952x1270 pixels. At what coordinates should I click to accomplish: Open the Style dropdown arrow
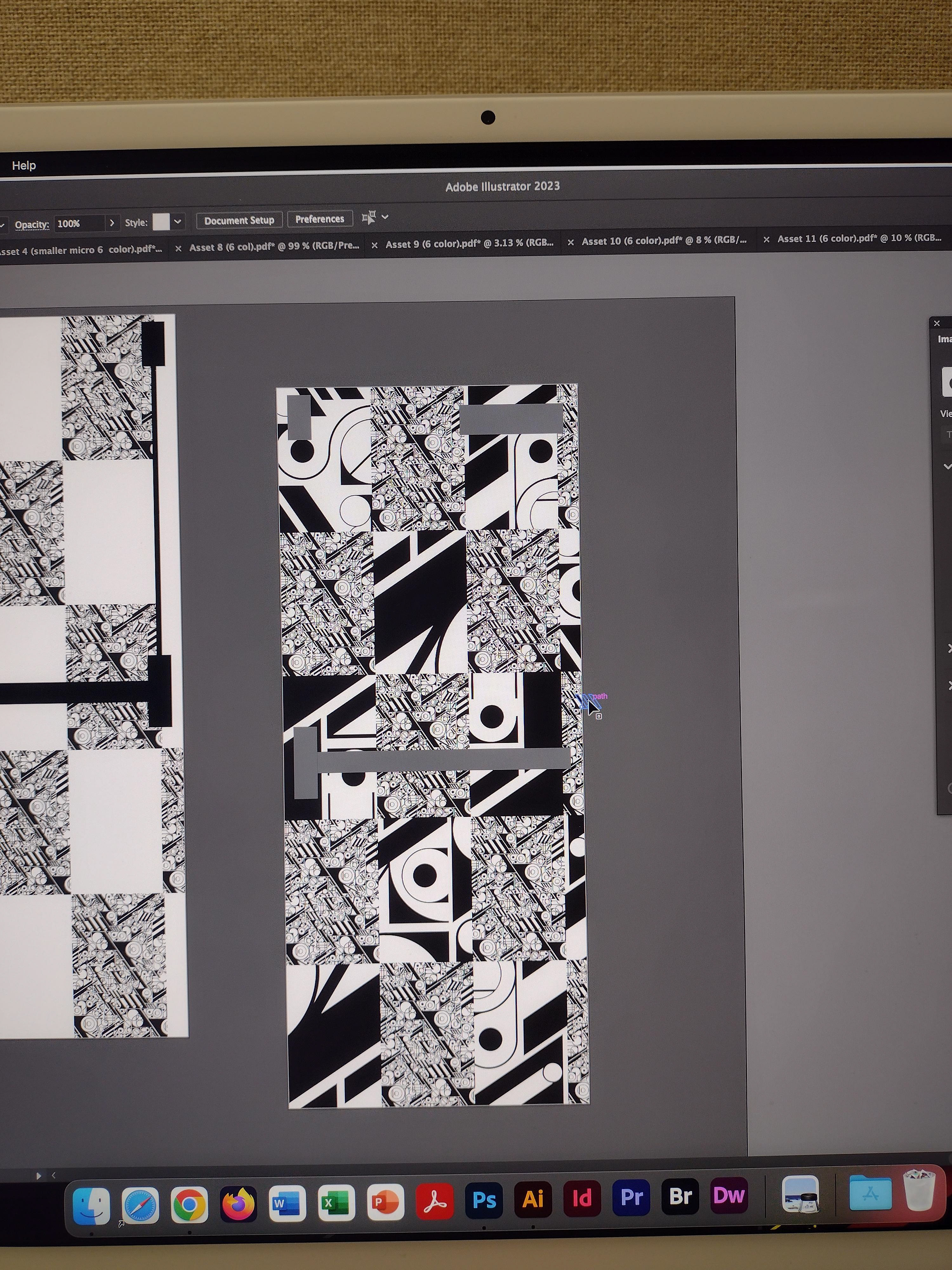[x=178, y=221]
